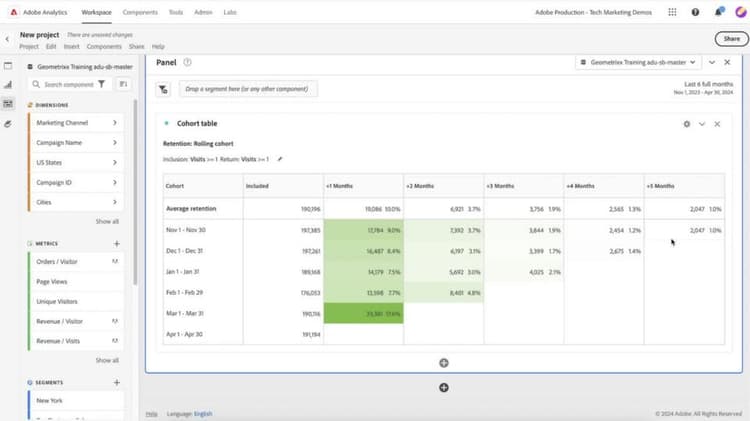Expand Cities dimension chevron
750x421 pixels.
tap(115, 202)
